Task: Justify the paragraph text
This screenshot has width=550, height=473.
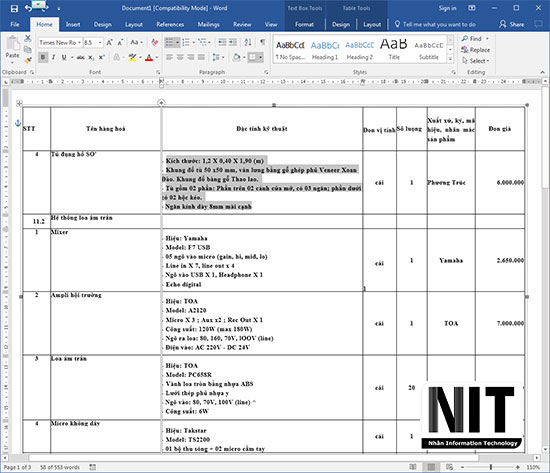Action: (x=201, y=57)
